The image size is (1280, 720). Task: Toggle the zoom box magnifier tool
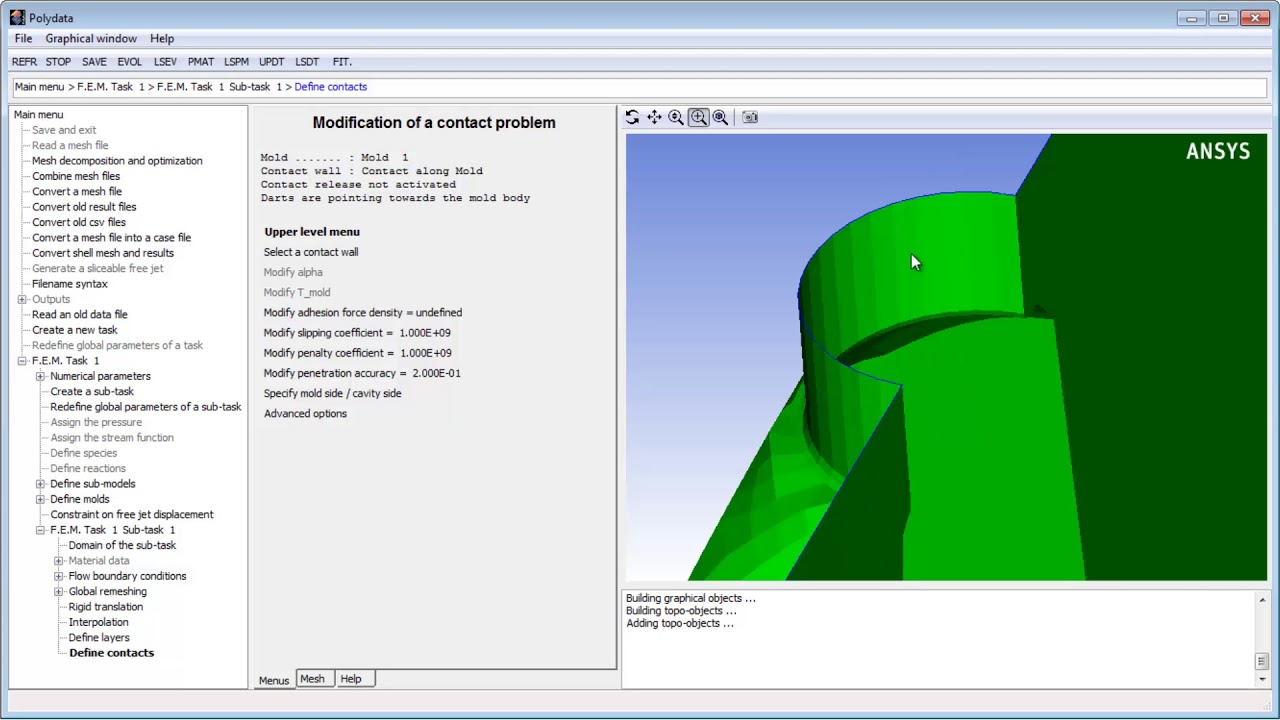[698, 117]
